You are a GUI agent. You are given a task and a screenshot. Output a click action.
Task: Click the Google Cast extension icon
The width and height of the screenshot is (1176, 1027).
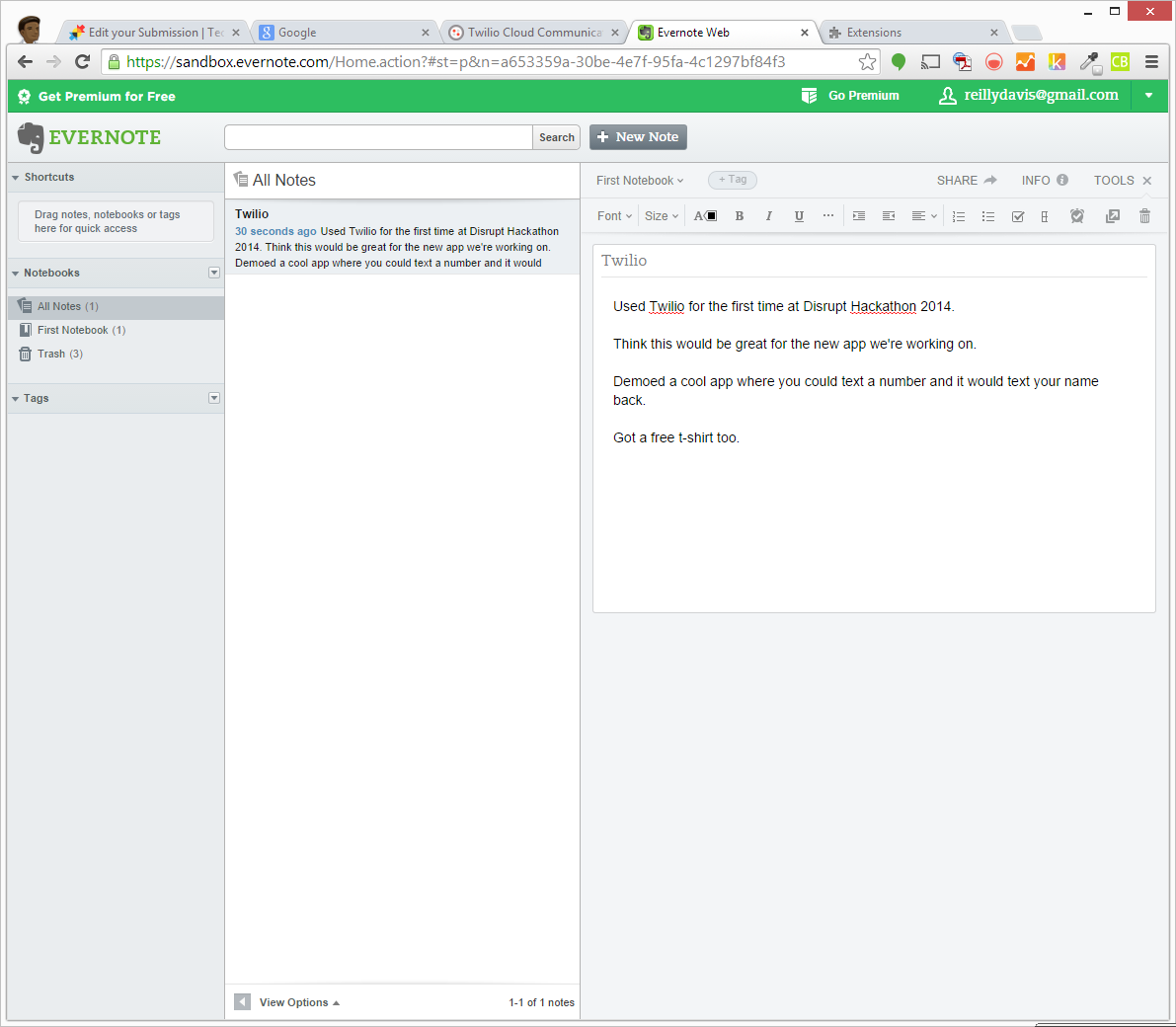[930, 62]
